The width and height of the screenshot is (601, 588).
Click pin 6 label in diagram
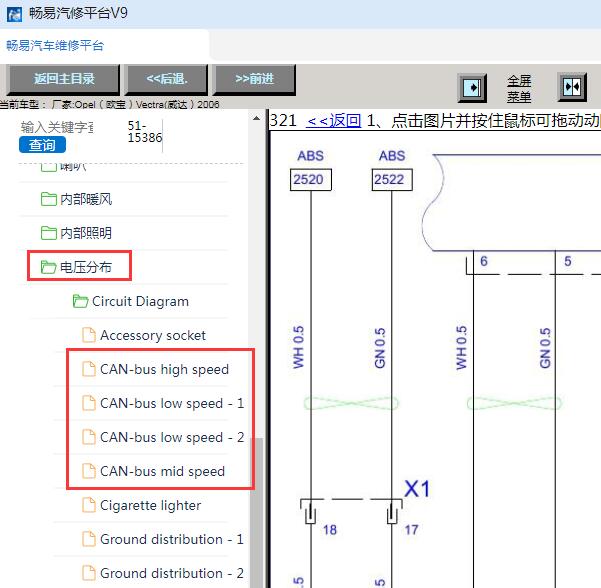pos(484,261)
